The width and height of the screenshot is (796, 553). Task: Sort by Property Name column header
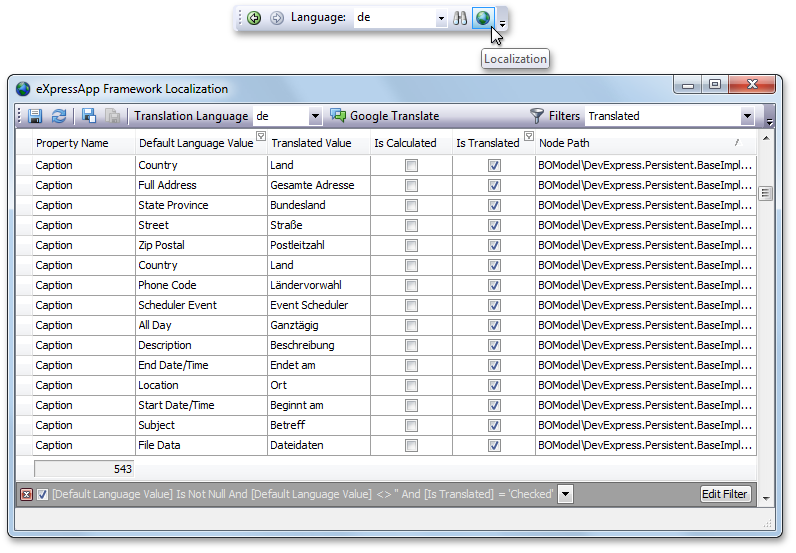coord(84,143)
